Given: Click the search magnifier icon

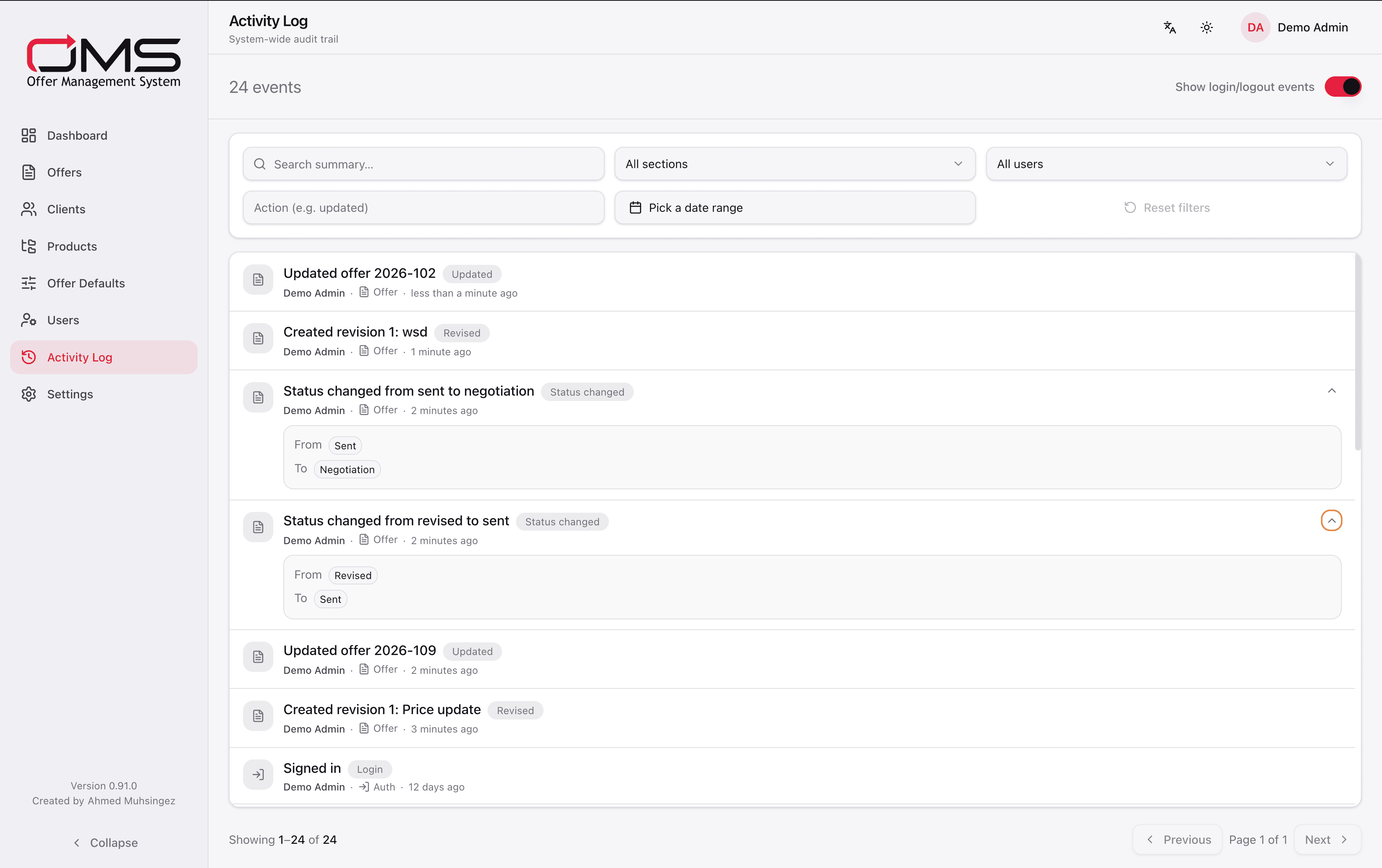Looking at the screenshot, I should point(260,164).
